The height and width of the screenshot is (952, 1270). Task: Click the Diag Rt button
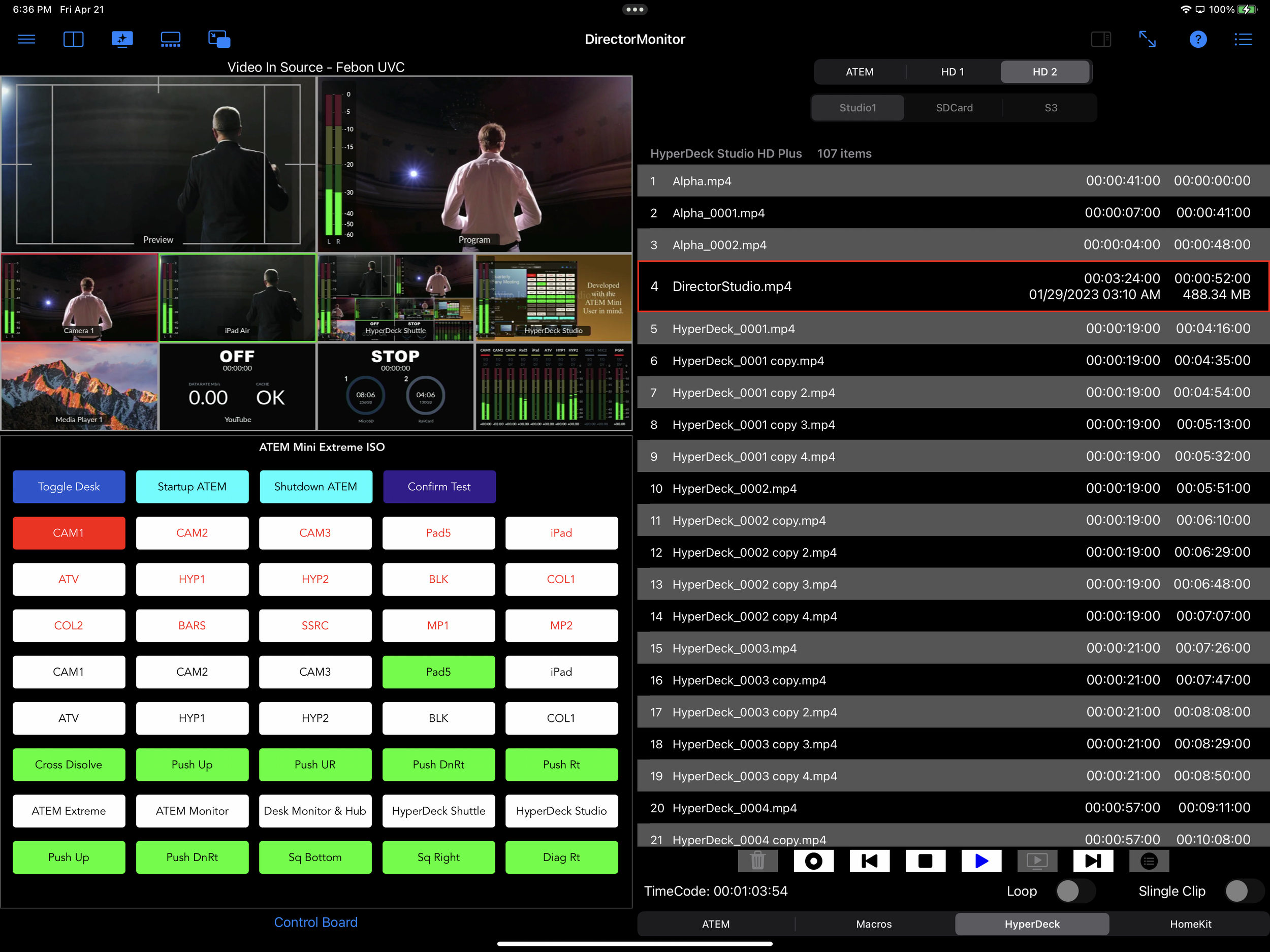click(561, 858)
